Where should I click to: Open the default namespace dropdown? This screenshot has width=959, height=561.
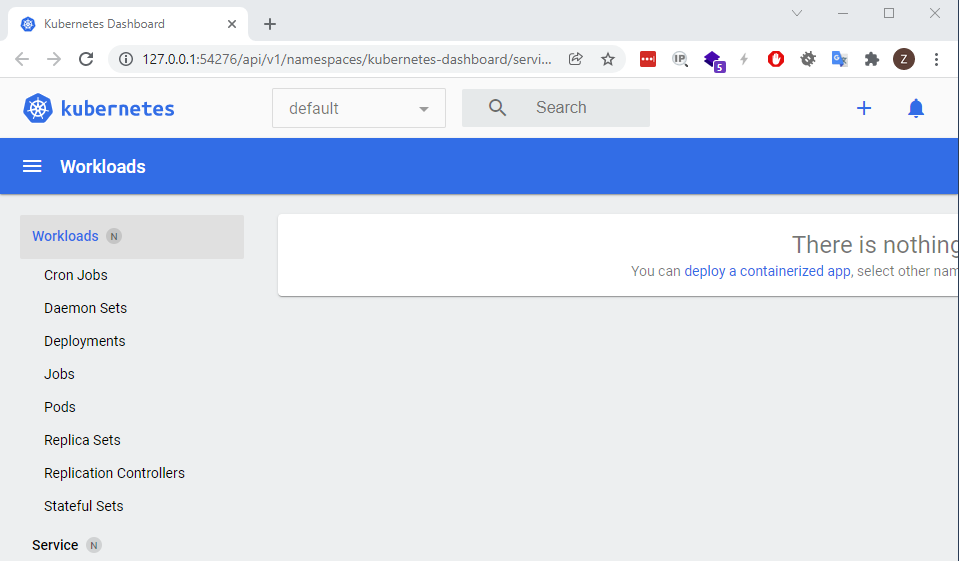click(x=359, y=108)
